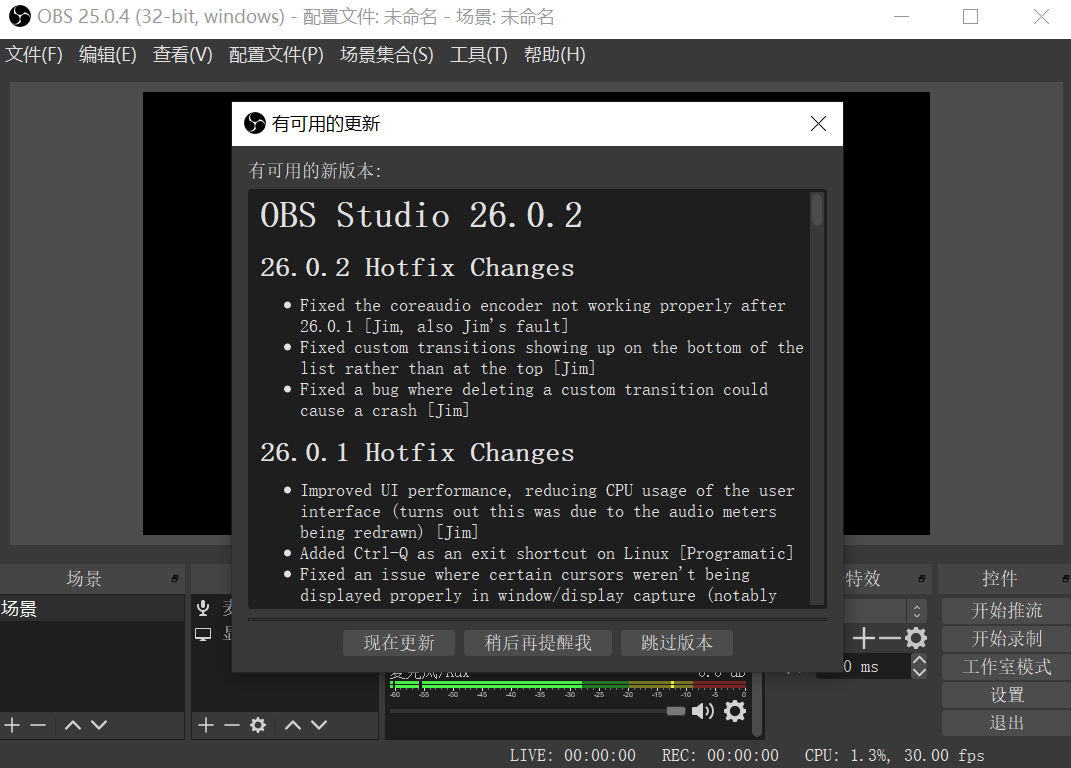
Task: Click the CPU: 1.3%, 30.00 fps status
Action: 894,755
